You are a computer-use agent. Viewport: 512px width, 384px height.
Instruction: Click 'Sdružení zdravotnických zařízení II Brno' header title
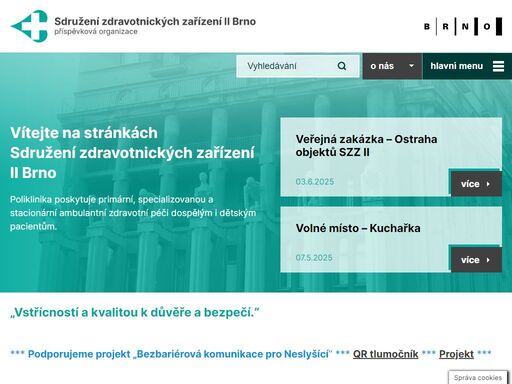pos(155,21)
